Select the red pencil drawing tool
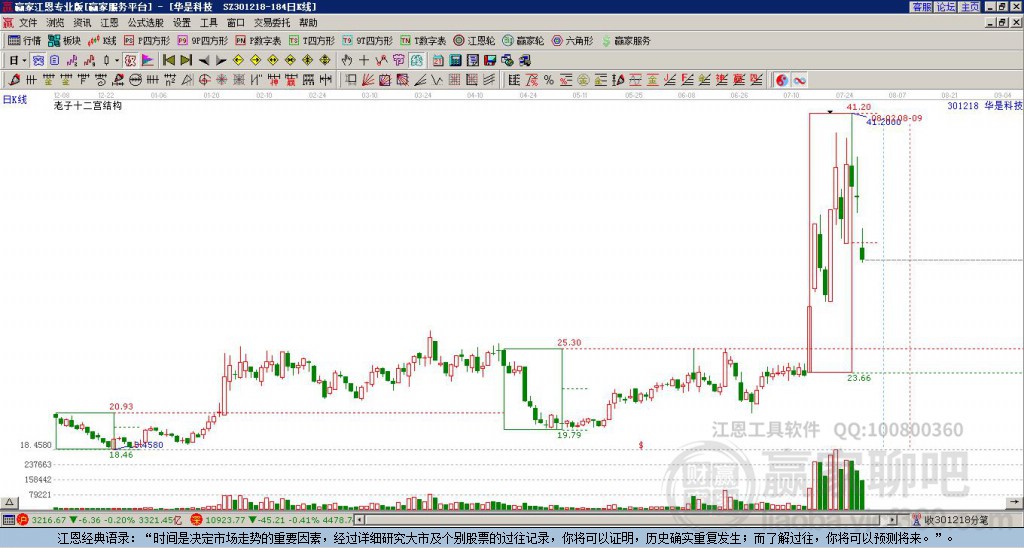The width and height of the screenshot is (1024, 548). click(x=14, y=80)
